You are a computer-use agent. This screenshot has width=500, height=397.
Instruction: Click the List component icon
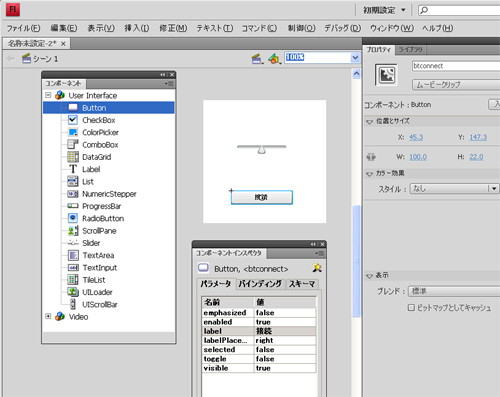tap(73, 181)
